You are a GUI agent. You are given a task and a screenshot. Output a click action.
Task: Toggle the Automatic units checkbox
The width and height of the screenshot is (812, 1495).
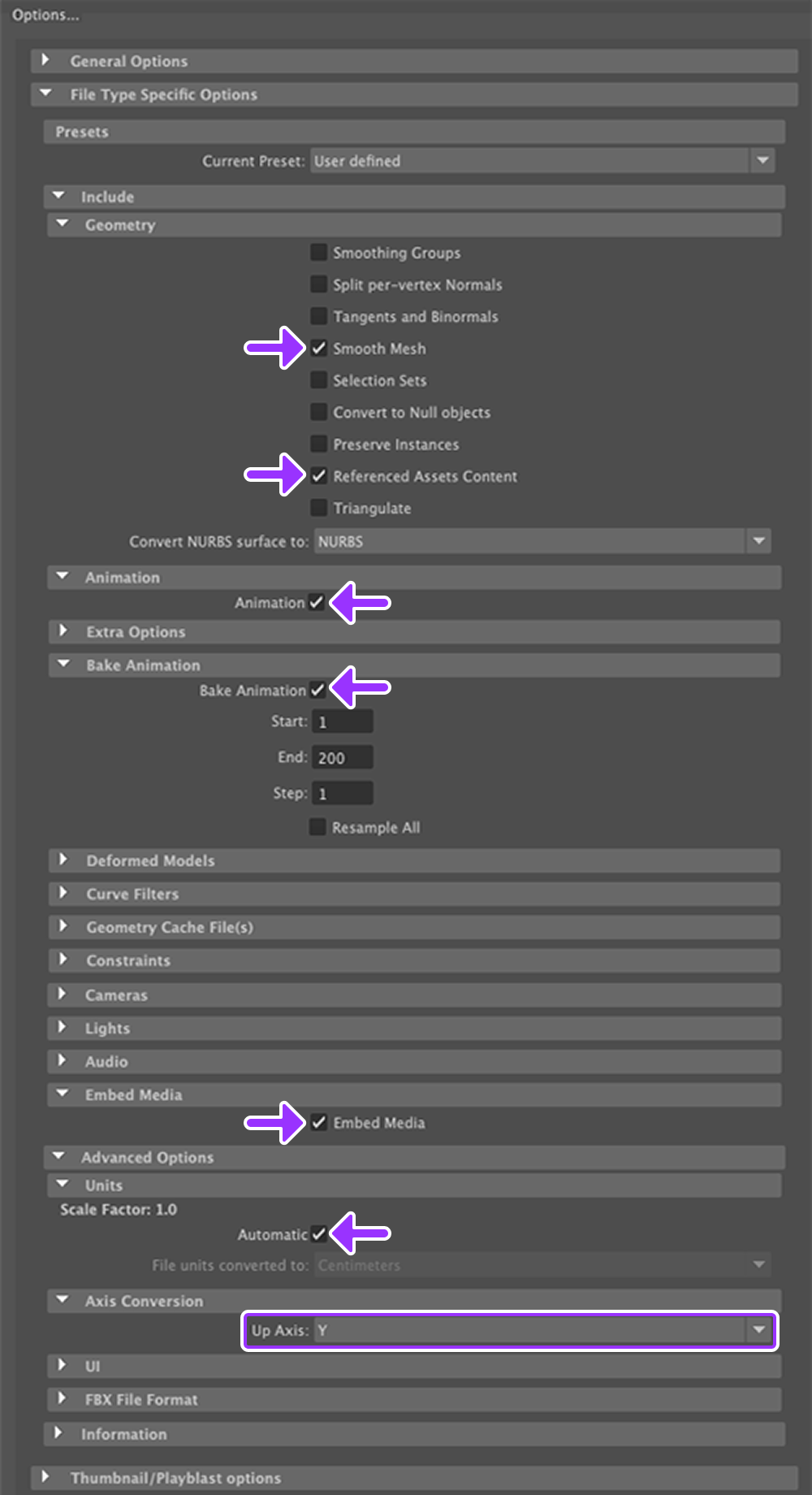click(318, 1234)
